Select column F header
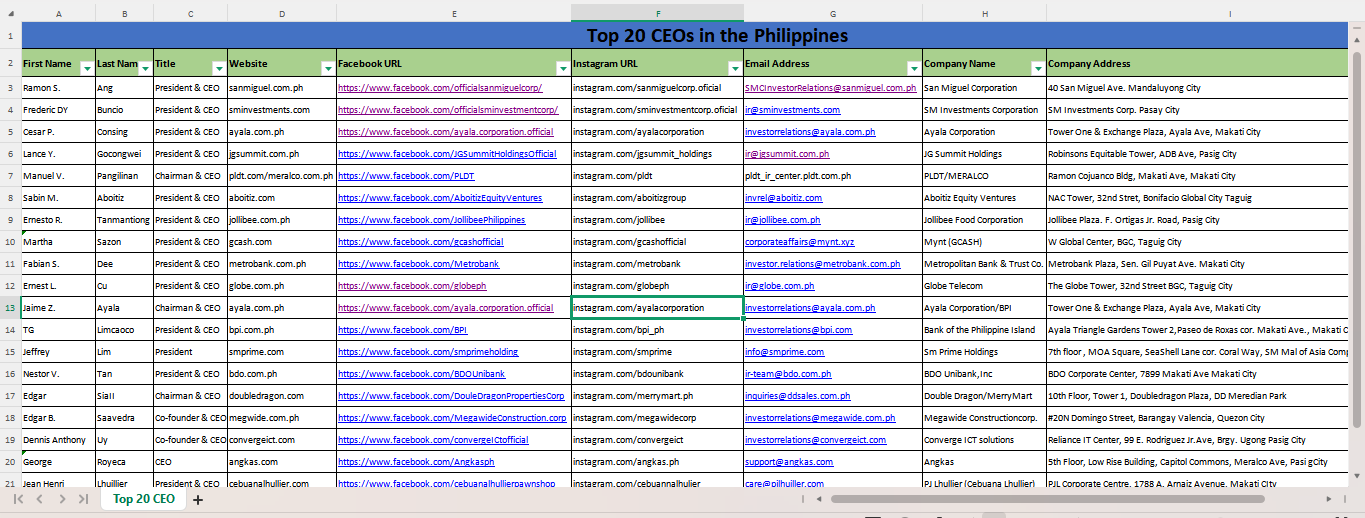The image size is (1365, 518). tap(657, 14)
